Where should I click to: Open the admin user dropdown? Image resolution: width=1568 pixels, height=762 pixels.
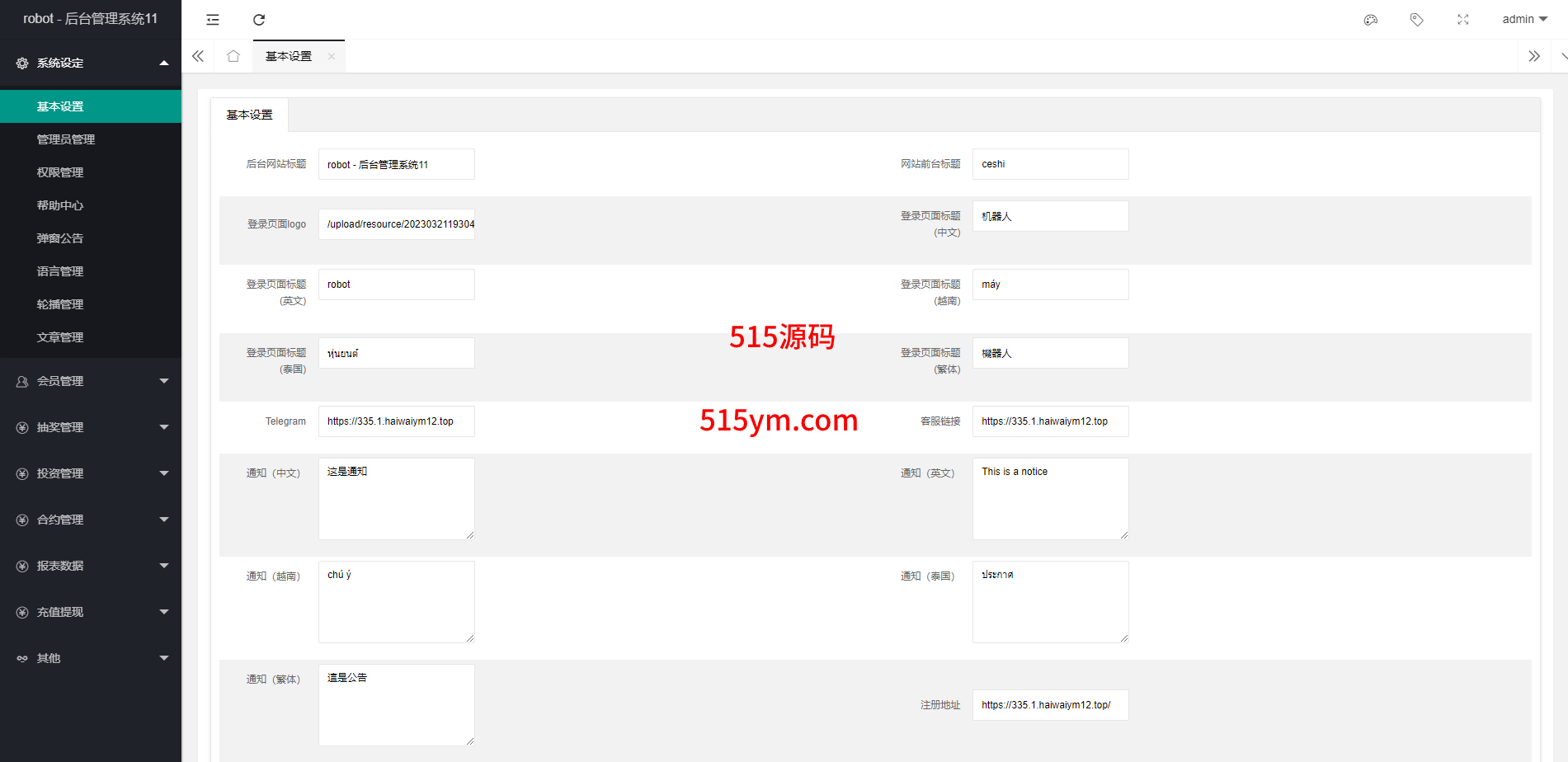[1524, 20]
